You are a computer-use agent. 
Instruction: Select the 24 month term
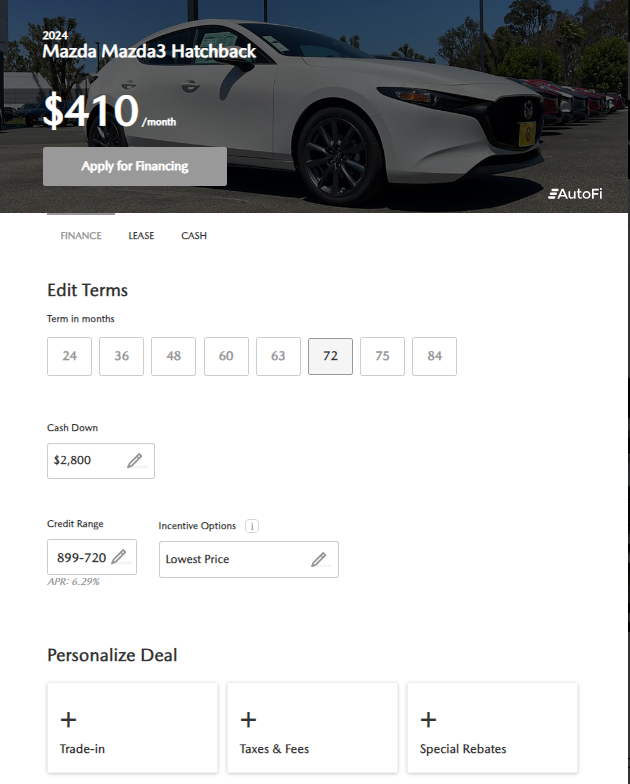pyautogui.click(x=70, y=356)
